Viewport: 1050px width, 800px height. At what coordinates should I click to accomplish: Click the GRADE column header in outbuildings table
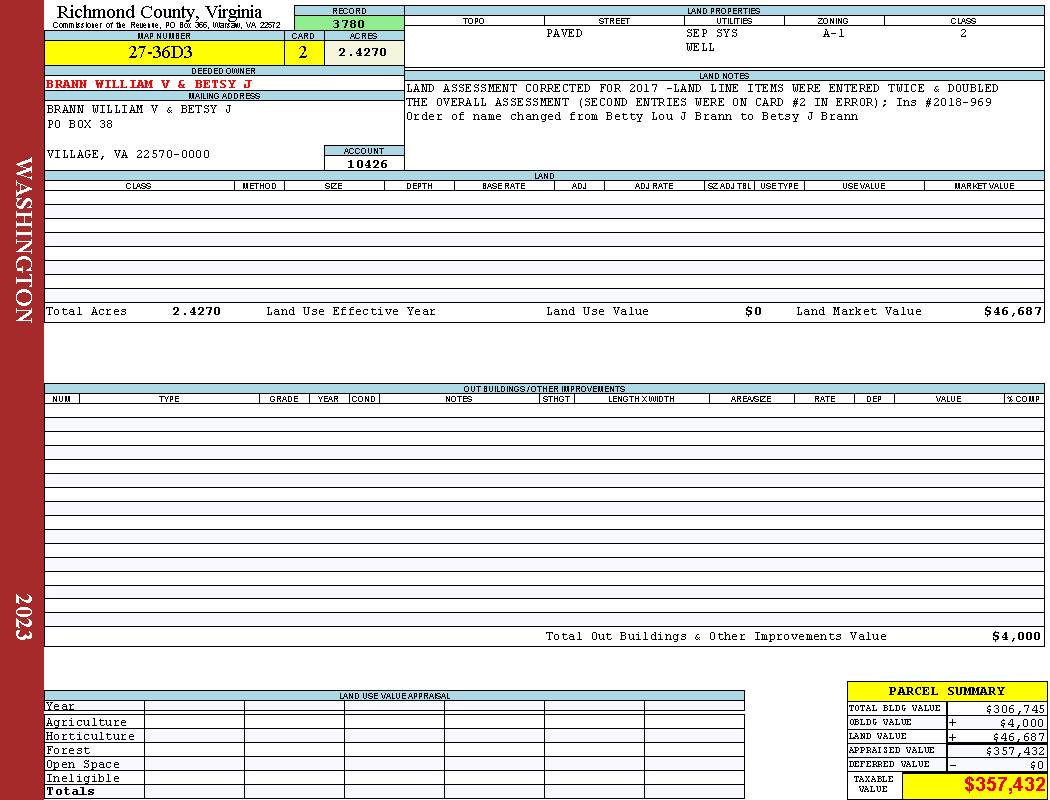(284, 399)
